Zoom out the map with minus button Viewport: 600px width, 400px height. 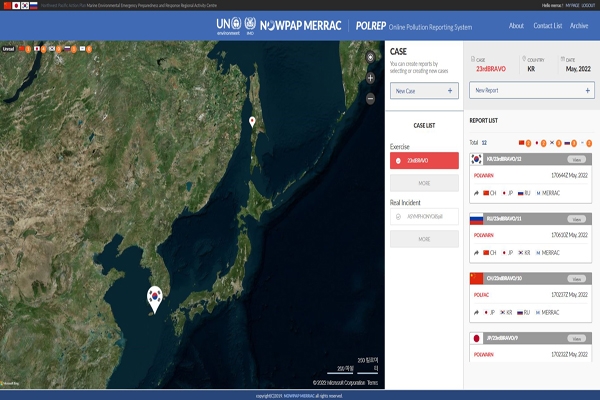coord(370,99)
